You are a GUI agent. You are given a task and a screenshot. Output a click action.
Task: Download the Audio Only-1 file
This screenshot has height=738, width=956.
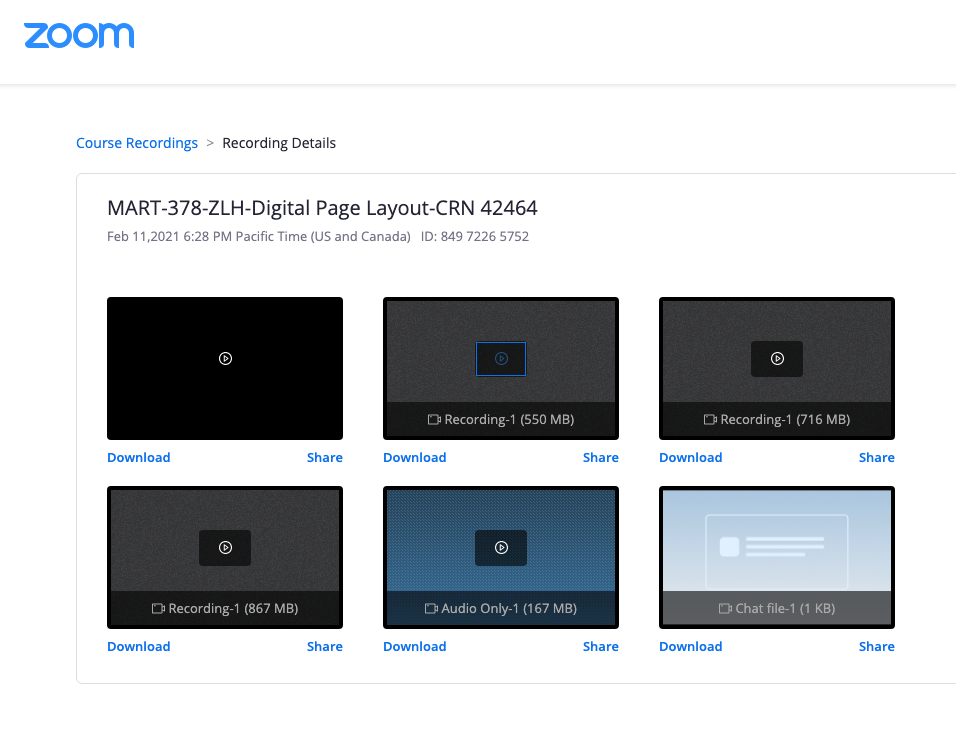[x=415, y=647]
